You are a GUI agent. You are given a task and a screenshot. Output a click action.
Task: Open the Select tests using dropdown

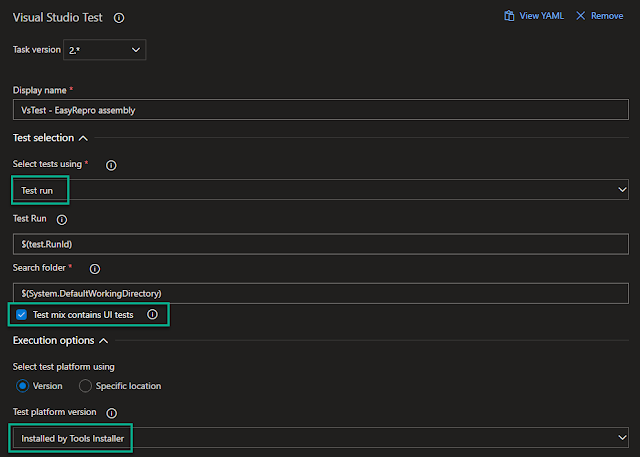coord(320,190)
